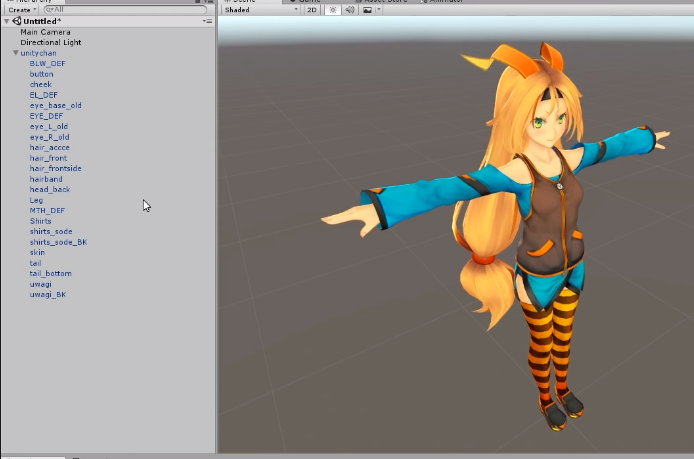
Task: Open the scene effects dropdown arrow
Action: click(378, 10)
